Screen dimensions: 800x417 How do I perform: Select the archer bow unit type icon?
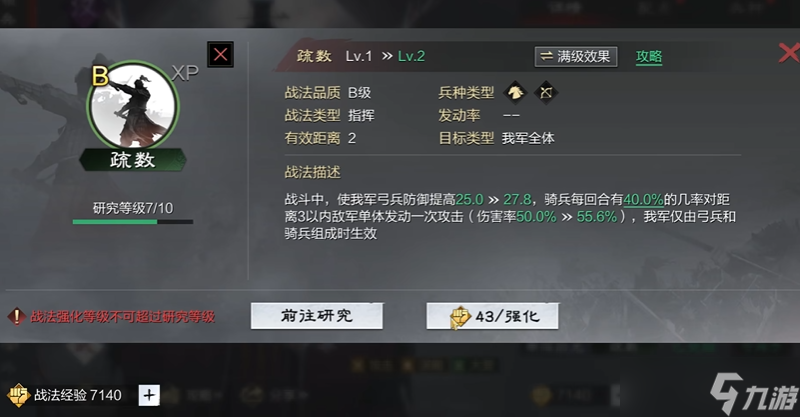point(546,92)
